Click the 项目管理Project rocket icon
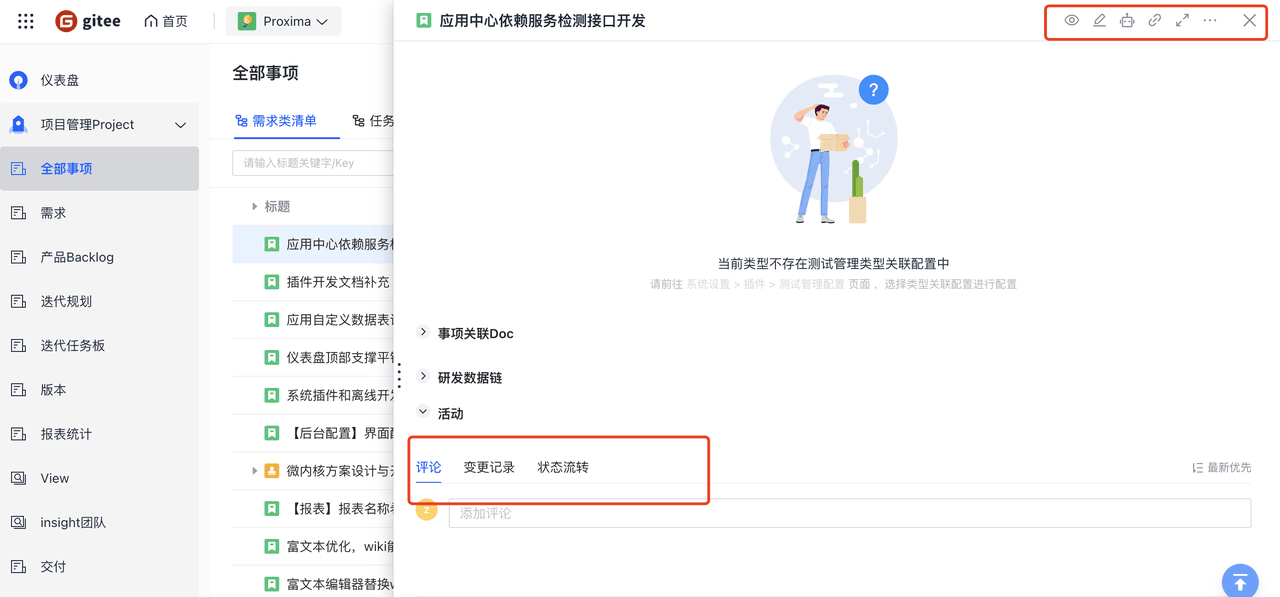 click(18, 124)
